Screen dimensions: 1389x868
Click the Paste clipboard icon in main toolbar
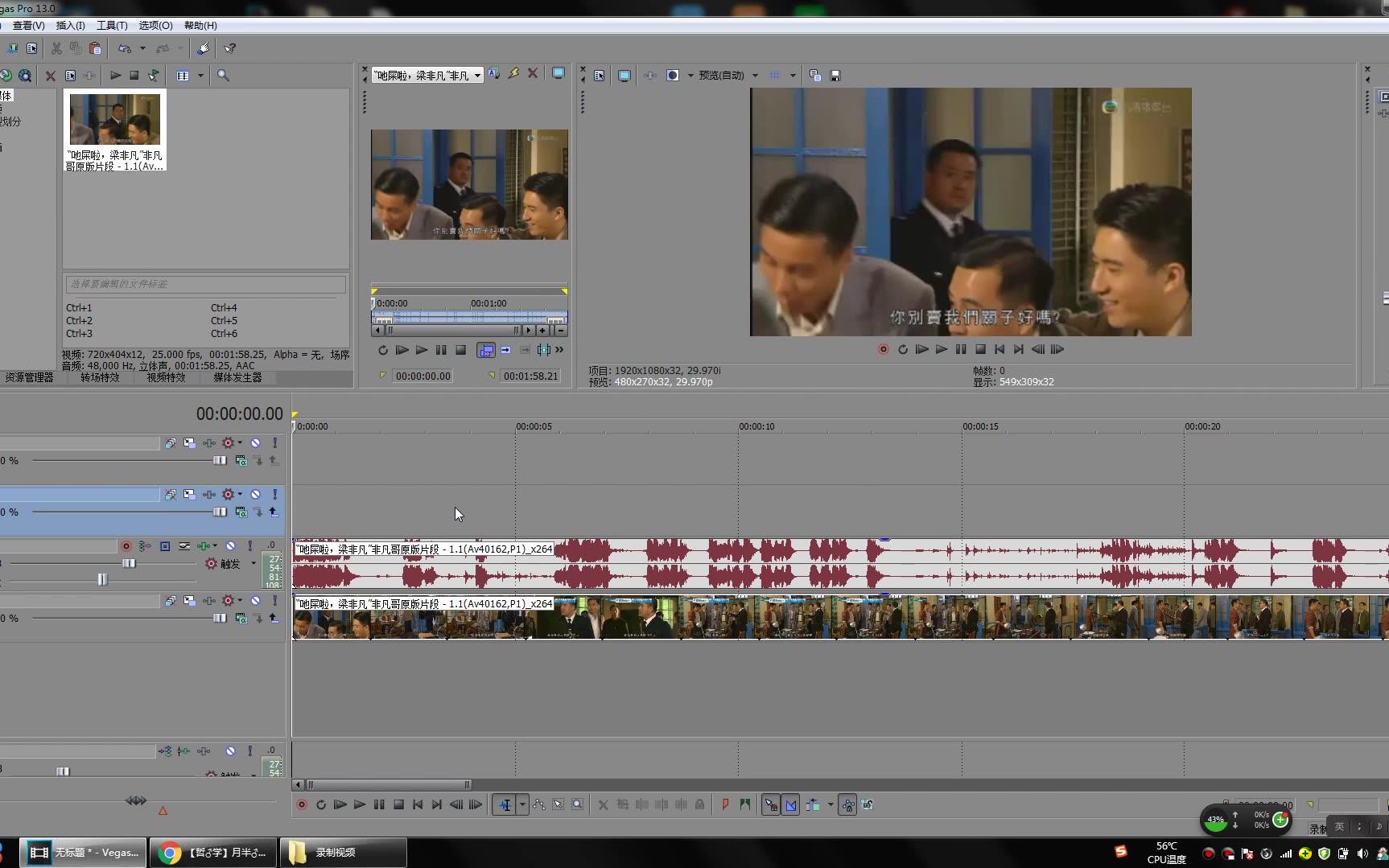point(95,48)
